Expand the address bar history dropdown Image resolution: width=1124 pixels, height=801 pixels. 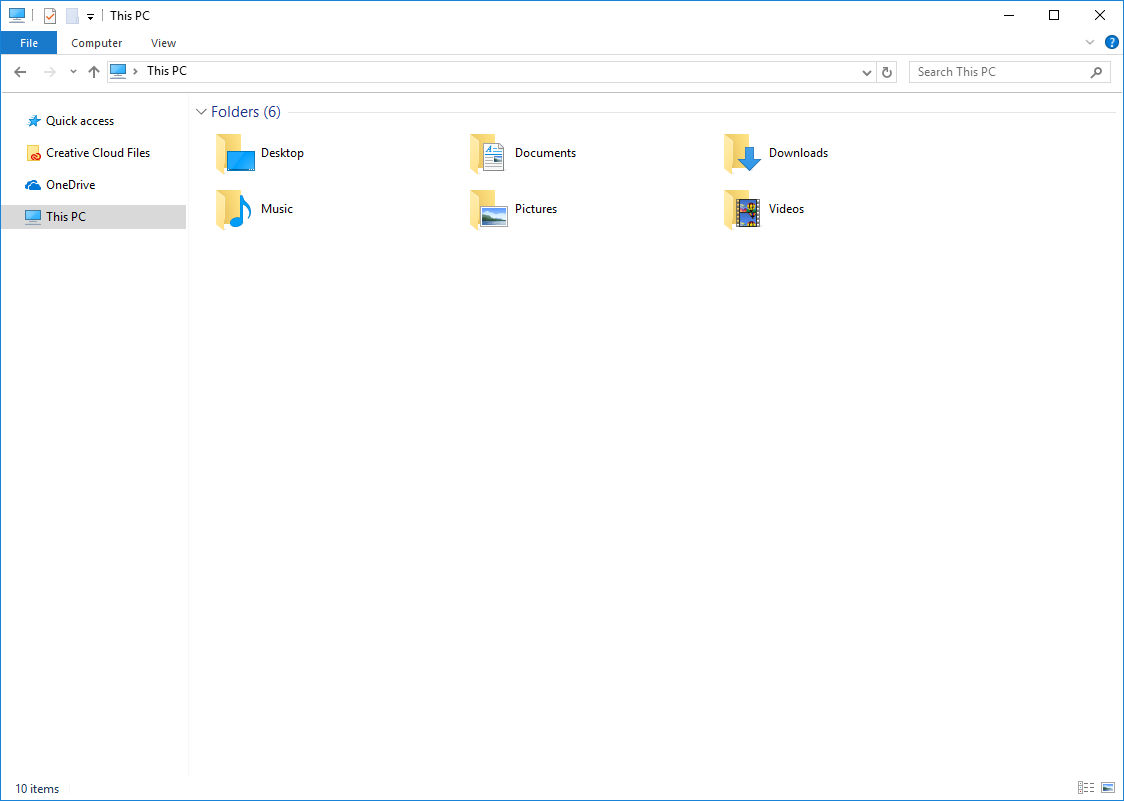(866, 72)
